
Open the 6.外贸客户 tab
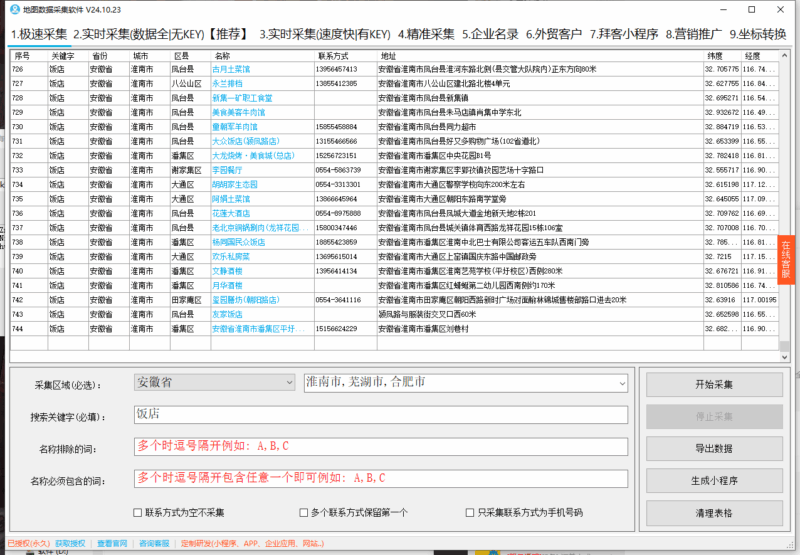tap(554, 34)
